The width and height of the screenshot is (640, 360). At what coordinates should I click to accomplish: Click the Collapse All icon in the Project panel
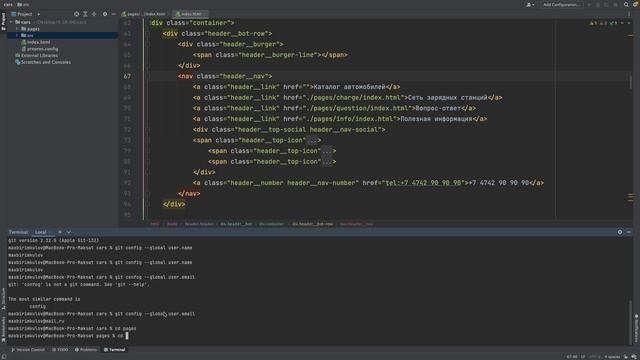pos(94,14)
